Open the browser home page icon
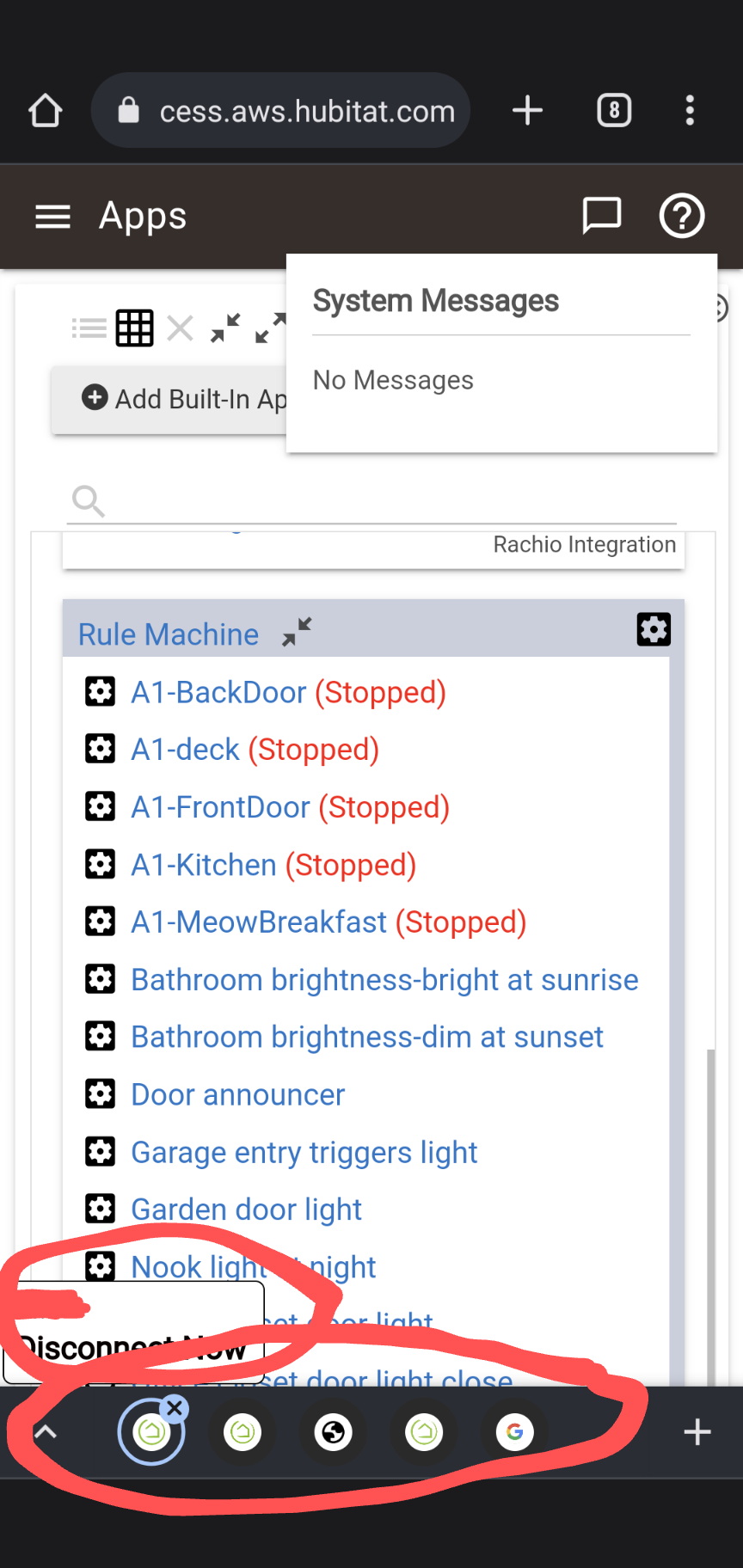Image resolution: width=743 pixels, height=1568 pixels. (46, 110)
